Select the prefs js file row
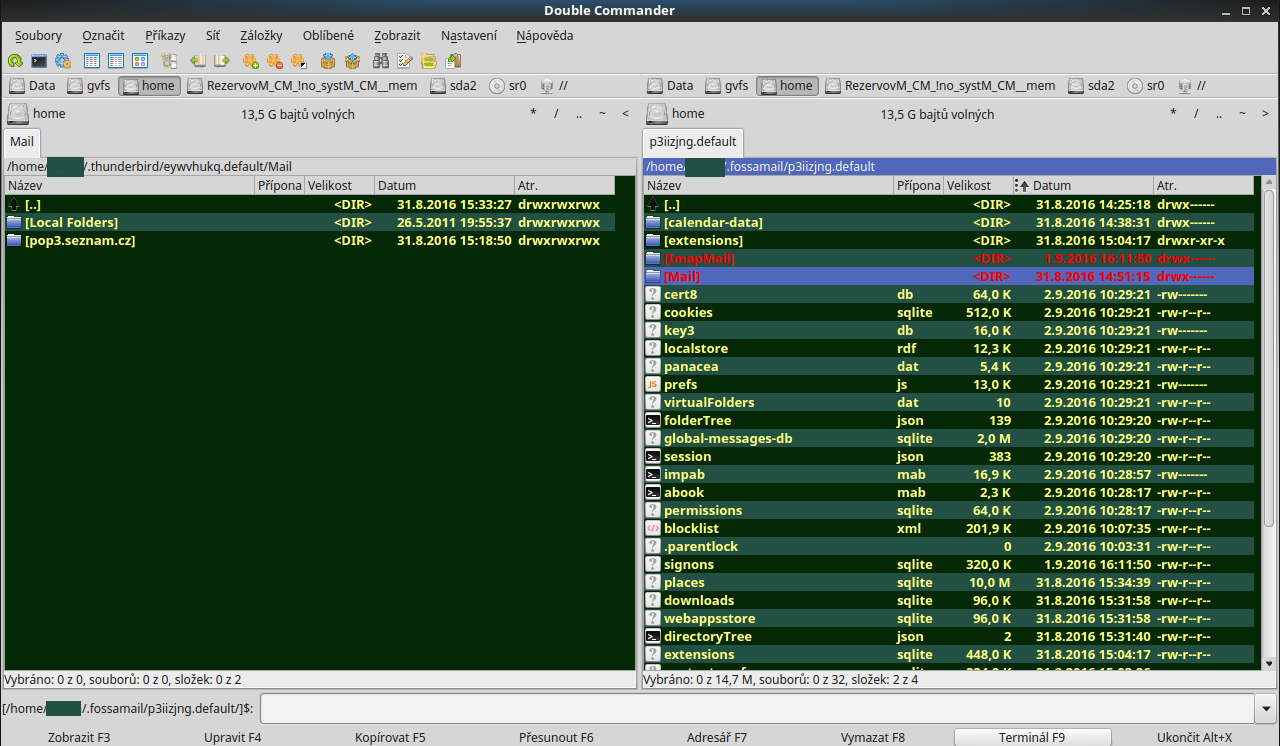Image resolution: width=1280 pixels, height=746 pixels. tap(949, 384)
